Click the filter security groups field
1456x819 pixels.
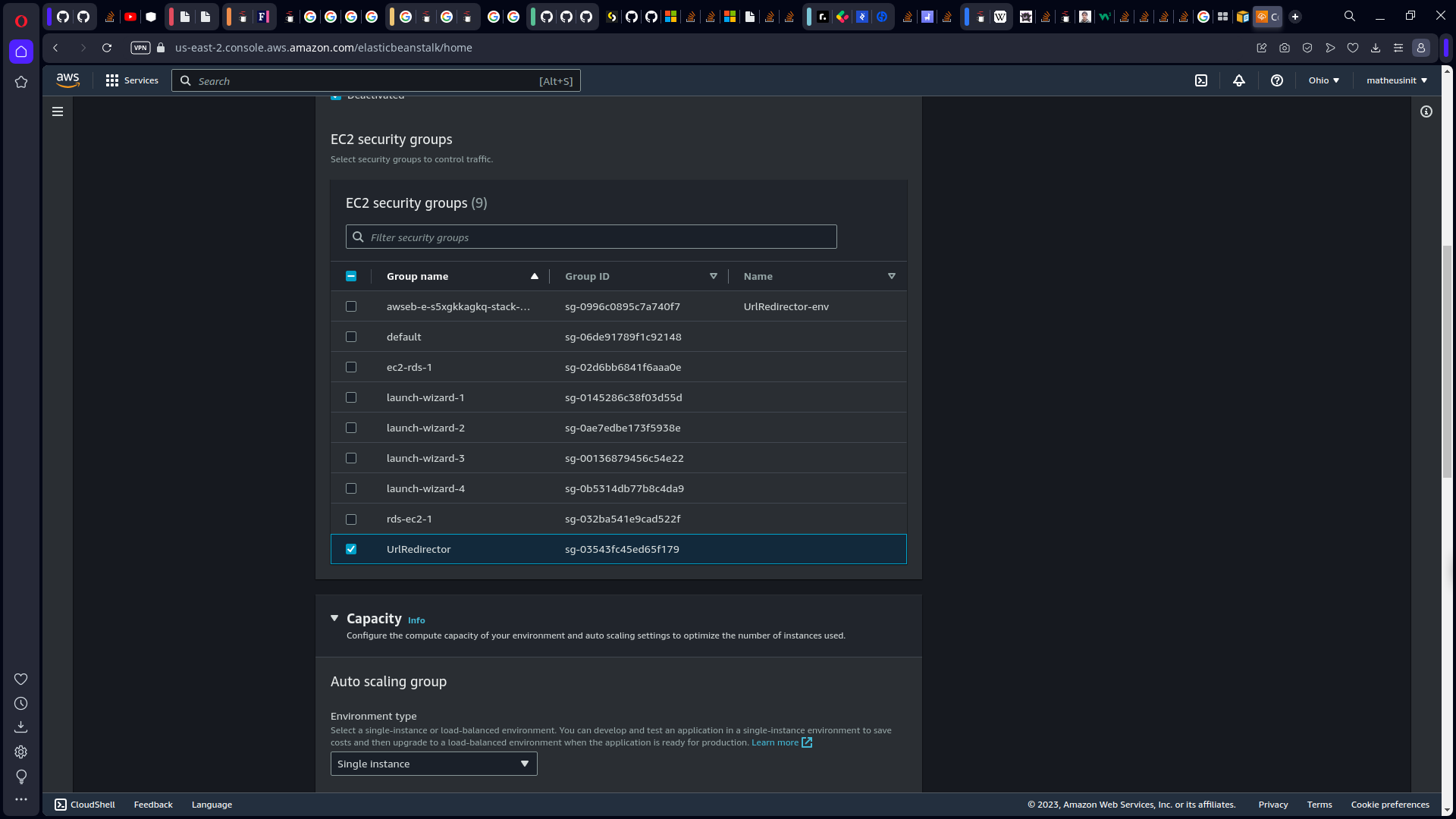click(591, 237)
